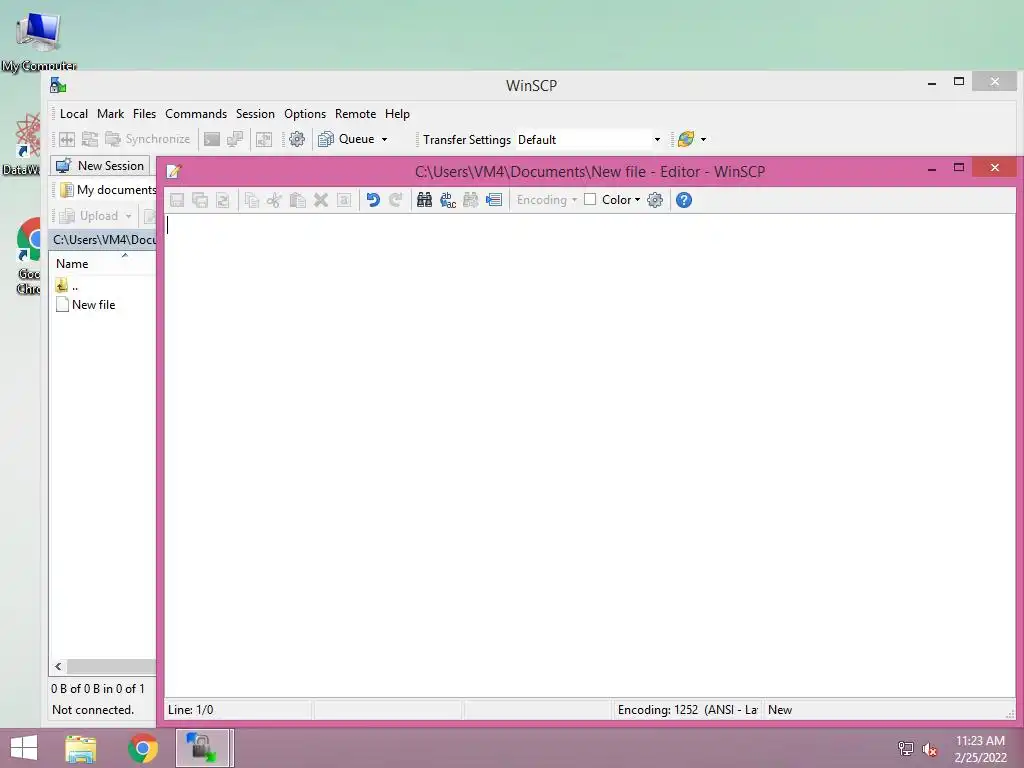Click the Save All icon in the editor
Screen dimensions: 1024x768
tap(200, 200)
